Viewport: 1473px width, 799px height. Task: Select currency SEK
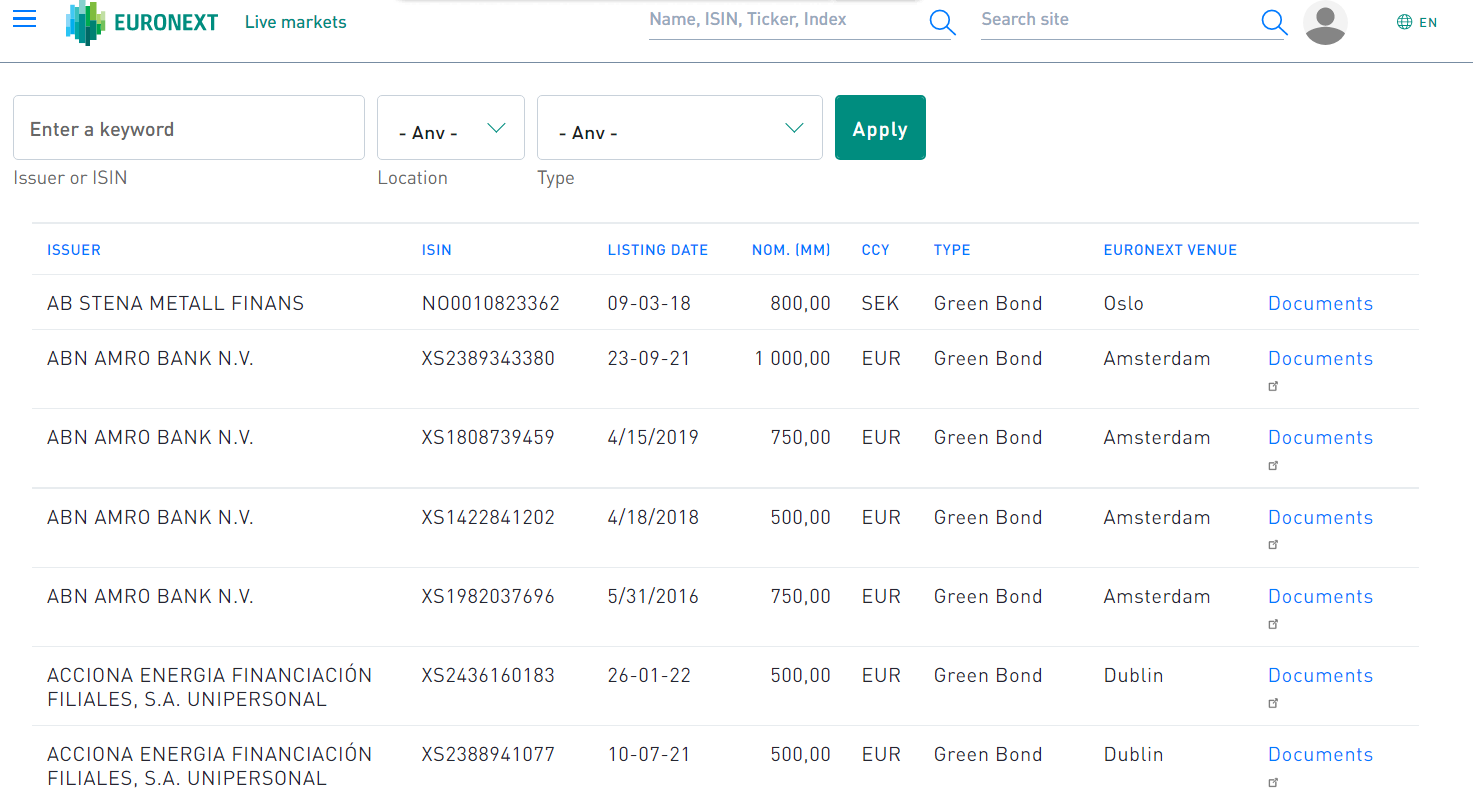tap(880, 303)
